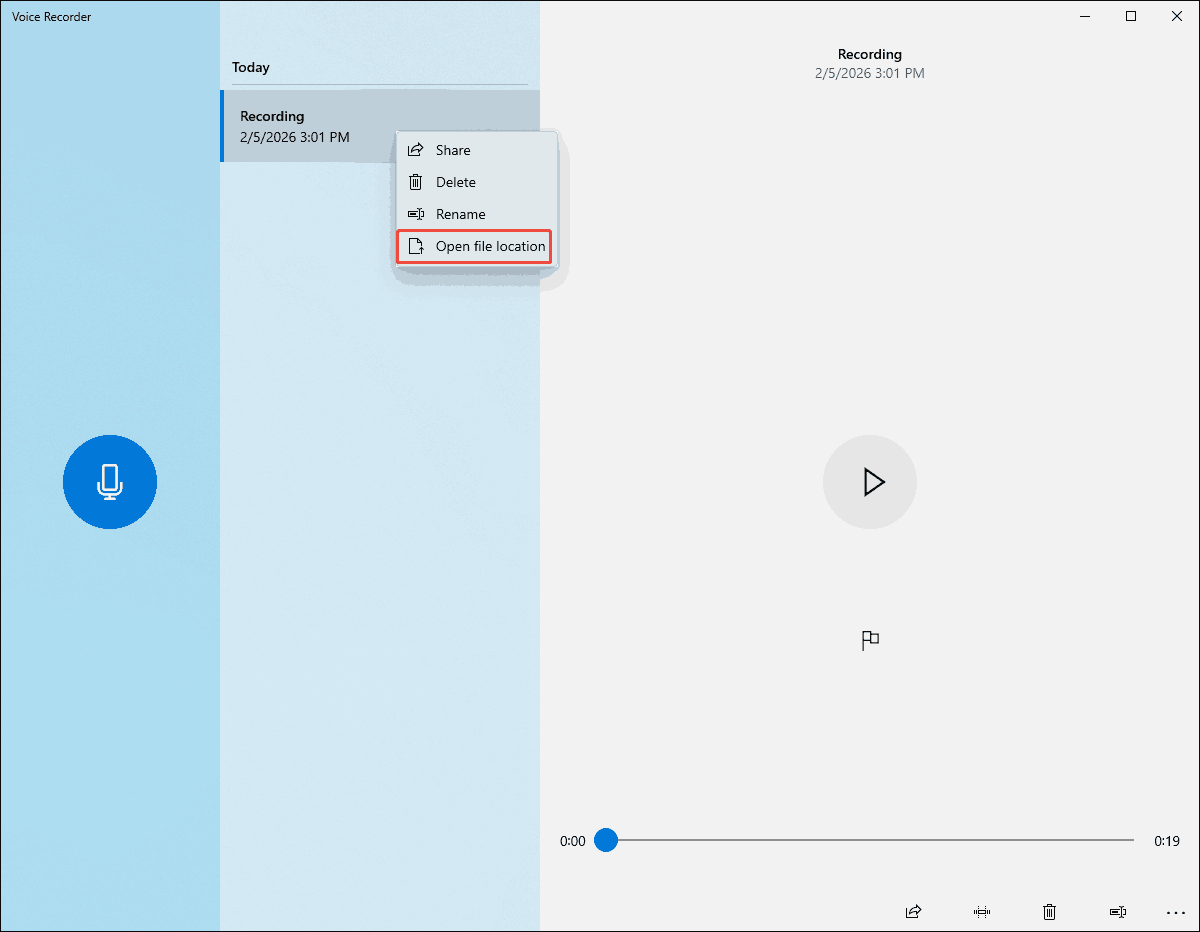Choose Share from the context menu
The height and width of the screenshot is (932, 1200).
click(x=452, y=149)
